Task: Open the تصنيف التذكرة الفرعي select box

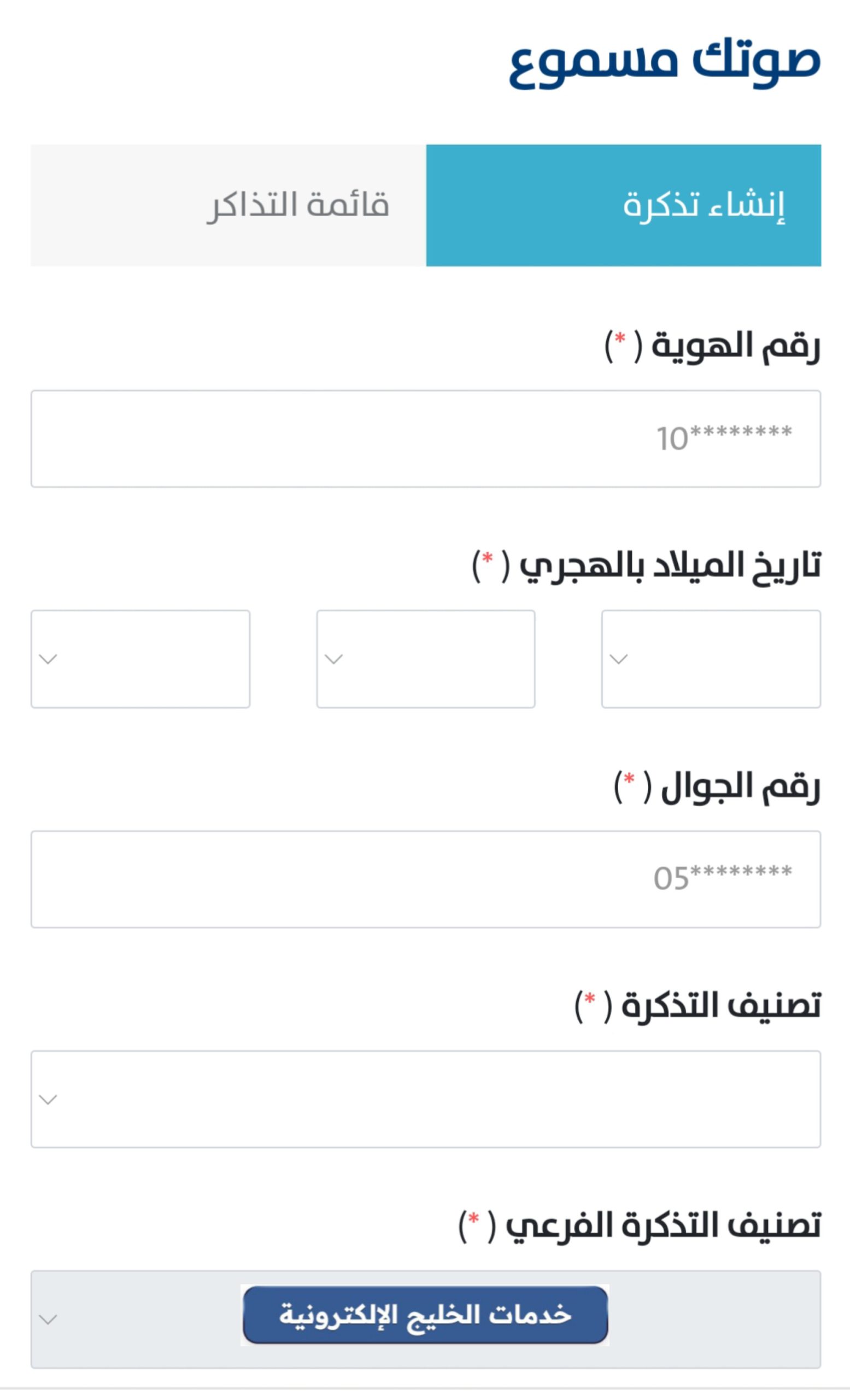Action: point(710,1319)
